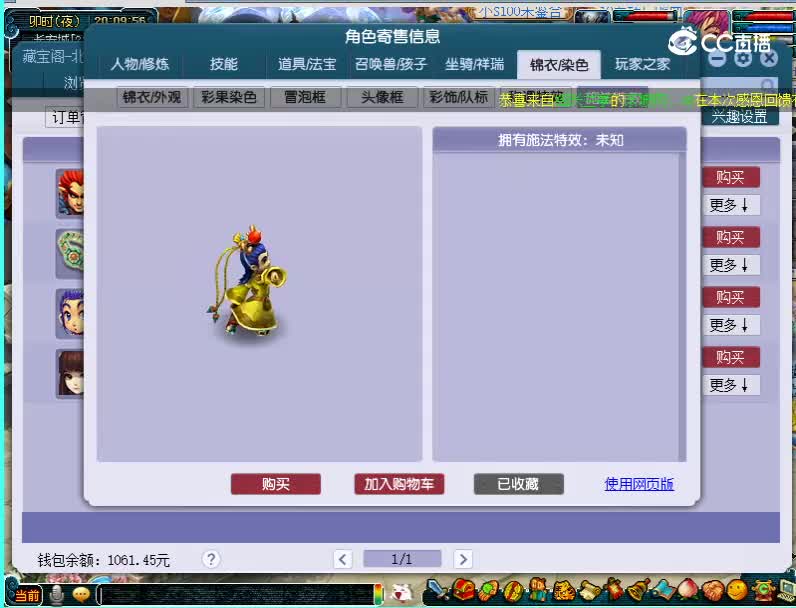796x608 pixels.
Task: Click the red-gold trade icon in bottom toolbar
Action: coord(513,591)
